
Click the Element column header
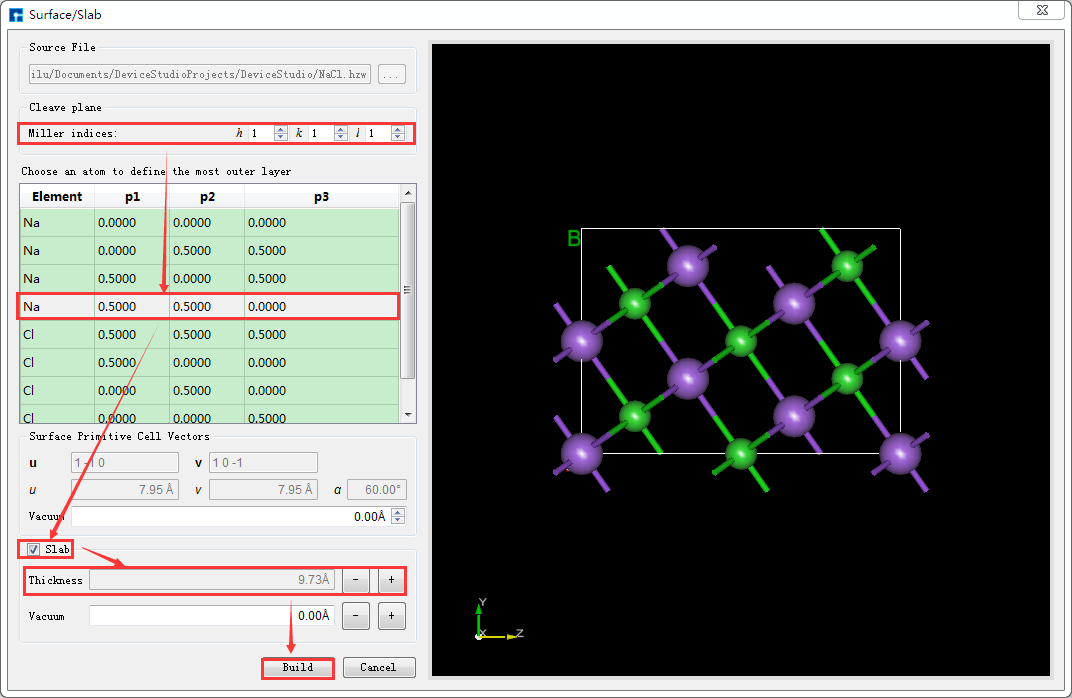[x=57, y=197]
